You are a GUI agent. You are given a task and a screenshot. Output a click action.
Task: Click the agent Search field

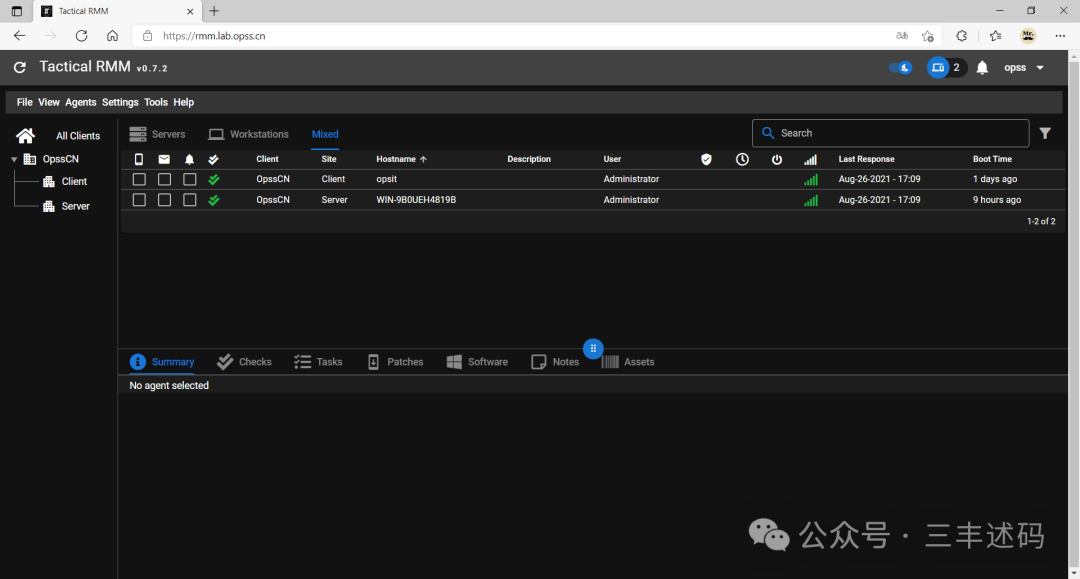(x=891, y=133)
